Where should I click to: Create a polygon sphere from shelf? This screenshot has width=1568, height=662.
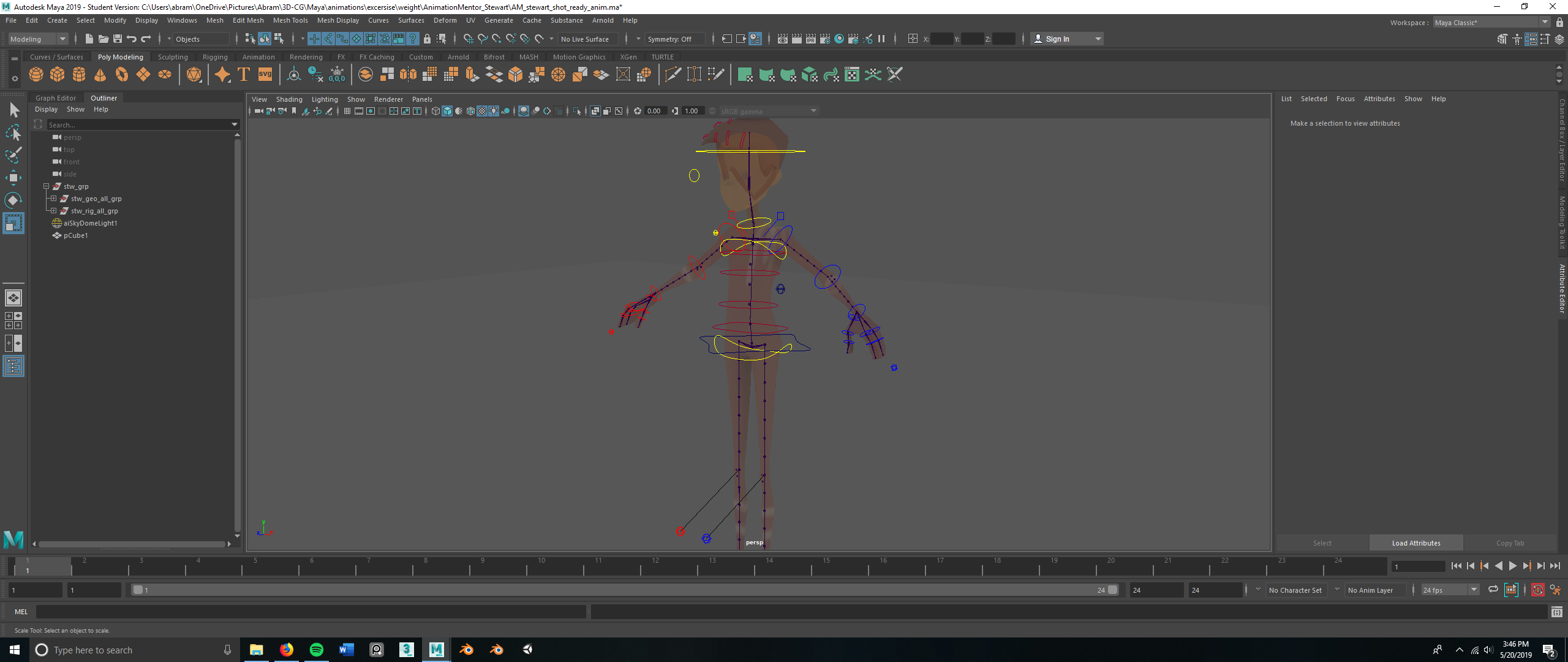36,75
